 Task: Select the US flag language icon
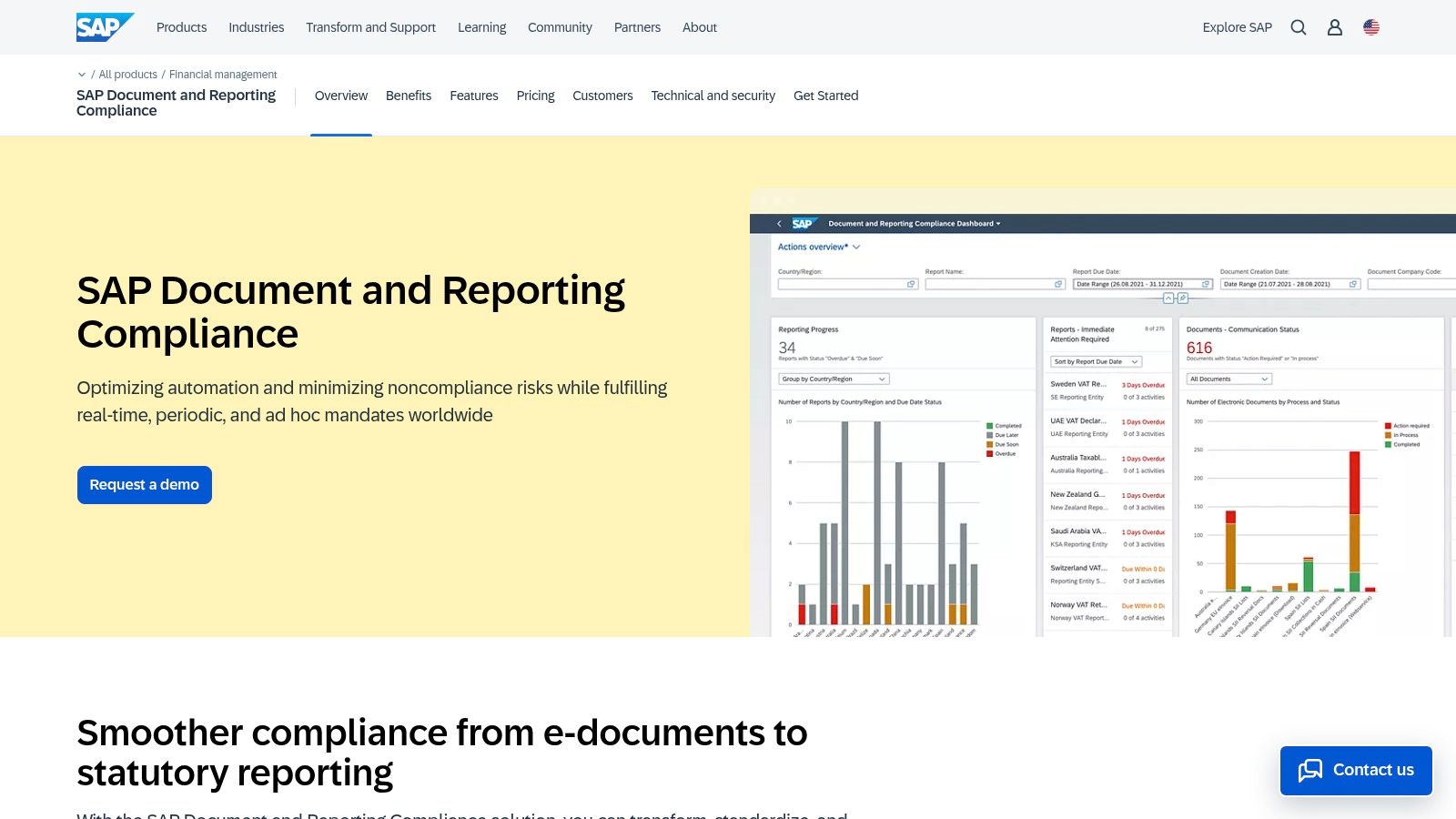1370,27
